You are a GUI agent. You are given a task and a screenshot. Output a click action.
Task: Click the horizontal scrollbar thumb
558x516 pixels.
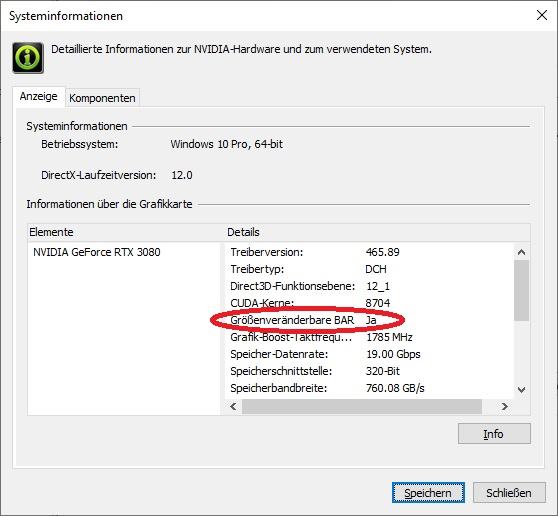point(362,406)
